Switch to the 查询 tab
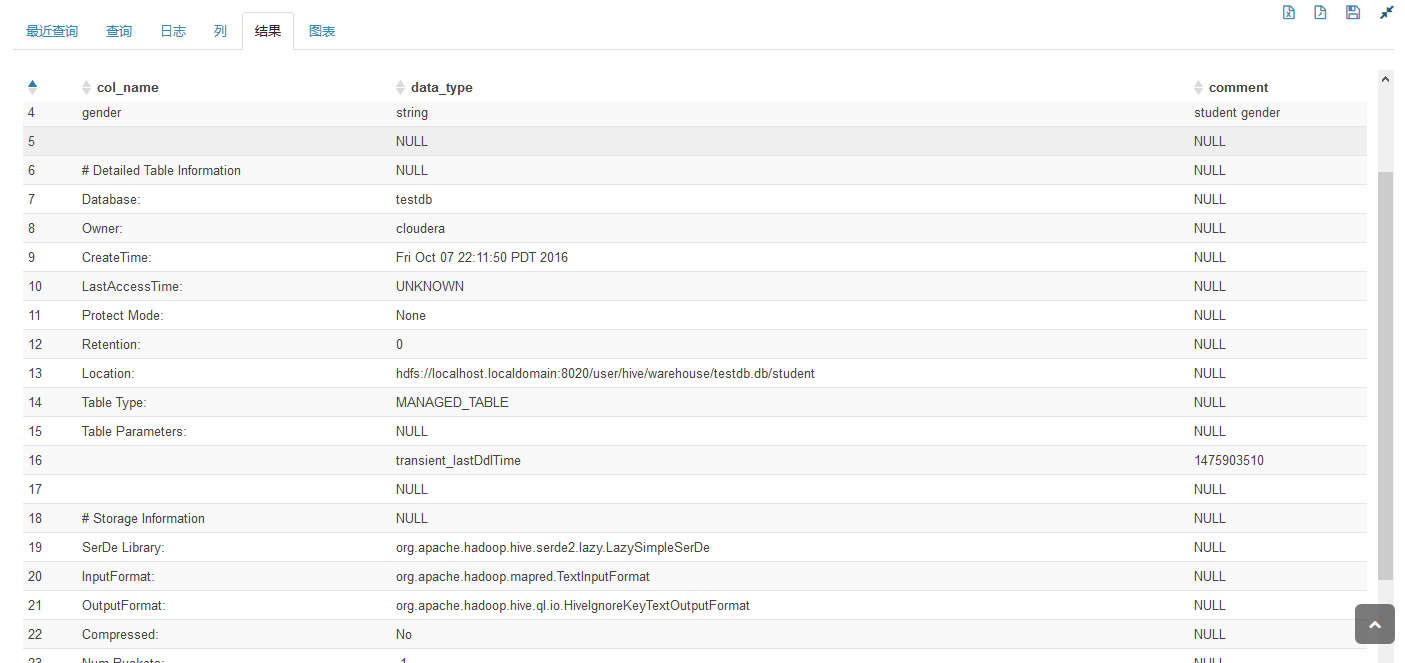 pos(119,31)
